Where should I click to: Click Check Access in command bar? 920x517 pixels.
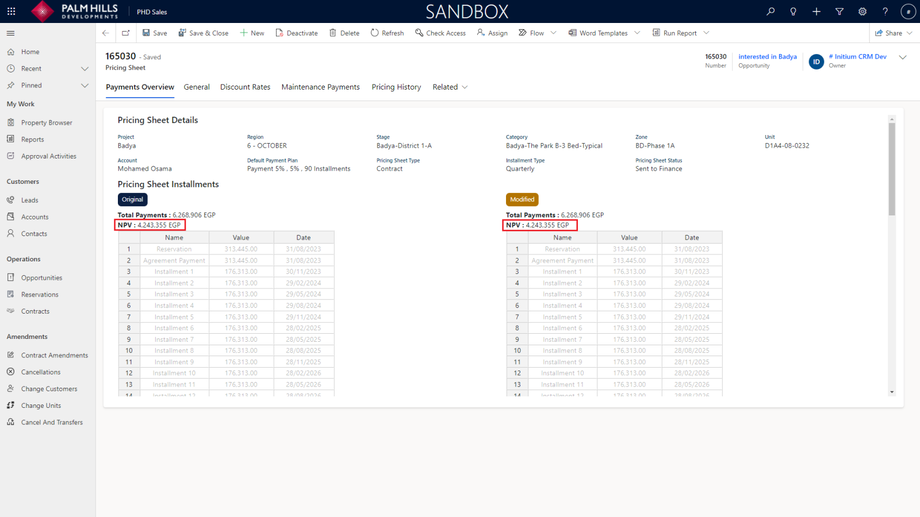point(441,33)
